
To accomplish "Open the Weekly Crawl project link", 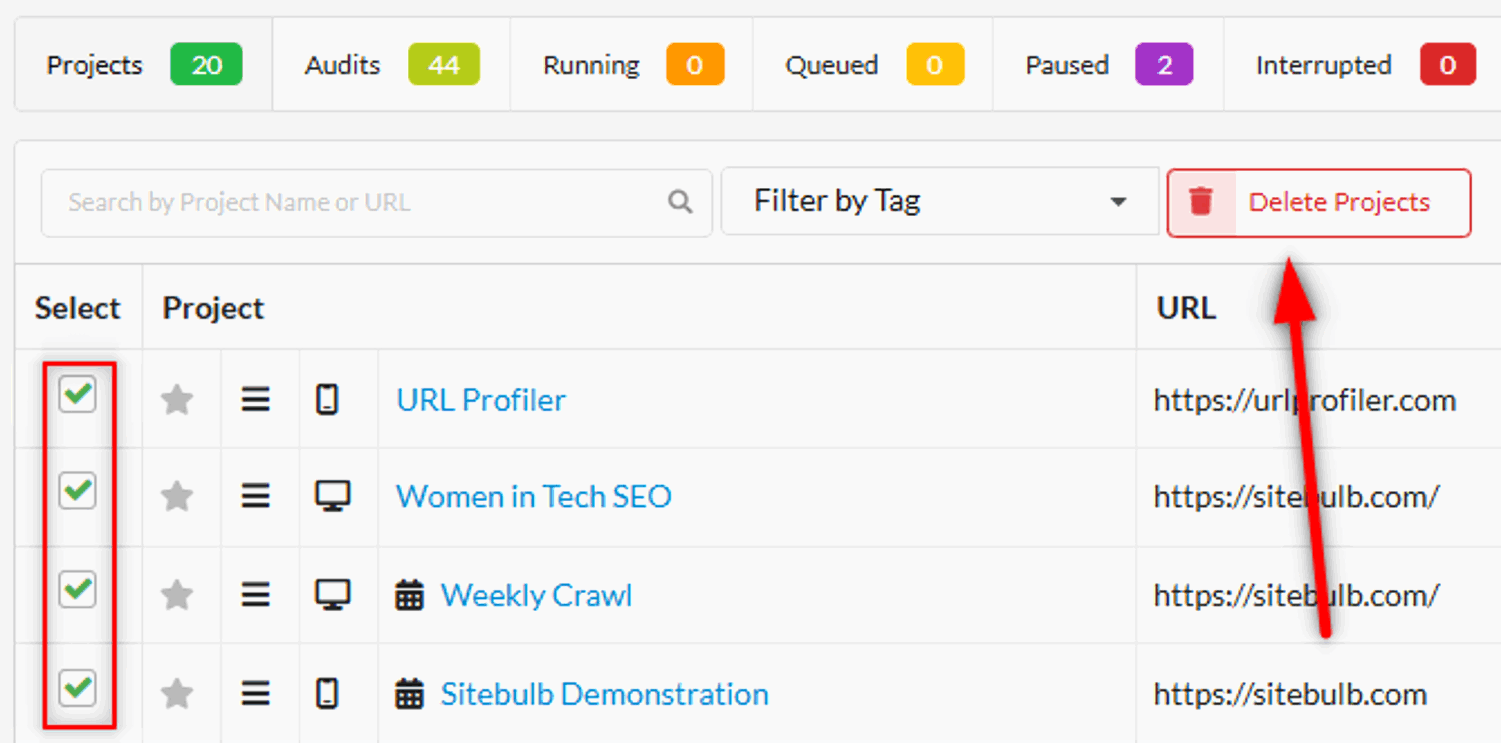I will (536, 595).
